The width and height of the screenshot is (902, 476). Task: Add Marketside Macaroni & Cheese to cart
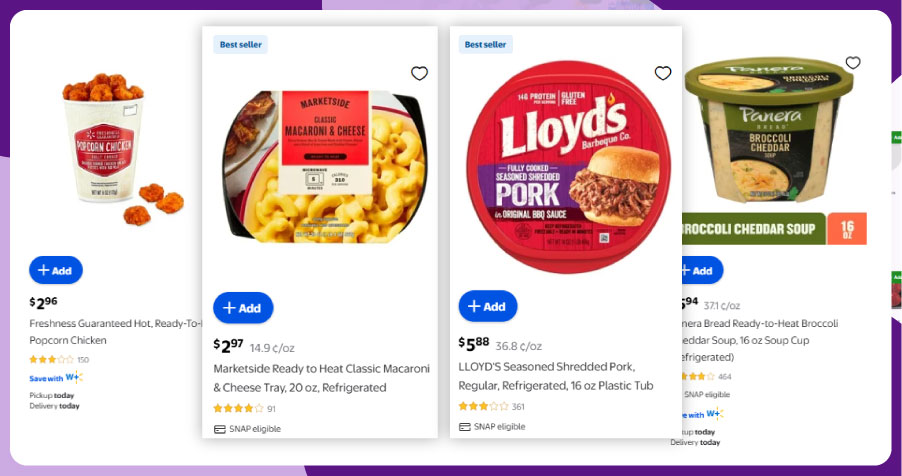point(243,308)
